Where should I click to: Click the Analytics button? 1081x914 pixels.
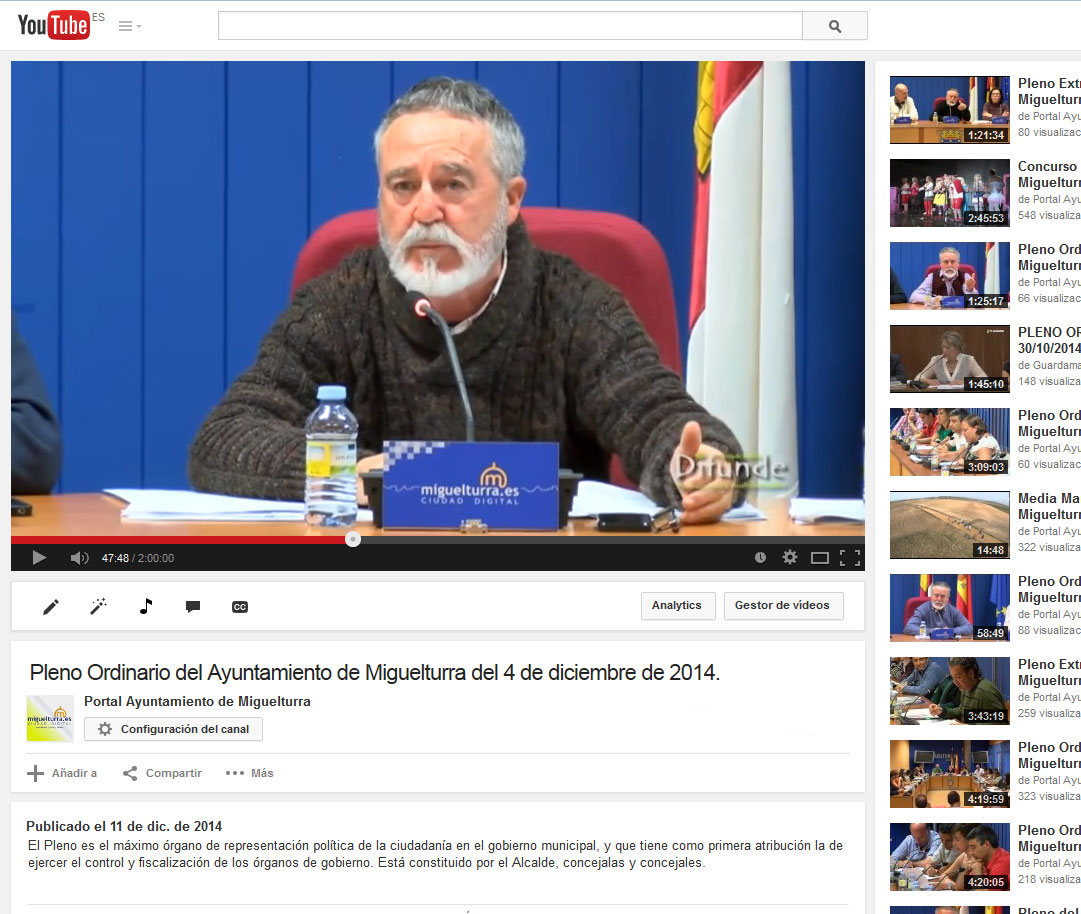point(677,606)
